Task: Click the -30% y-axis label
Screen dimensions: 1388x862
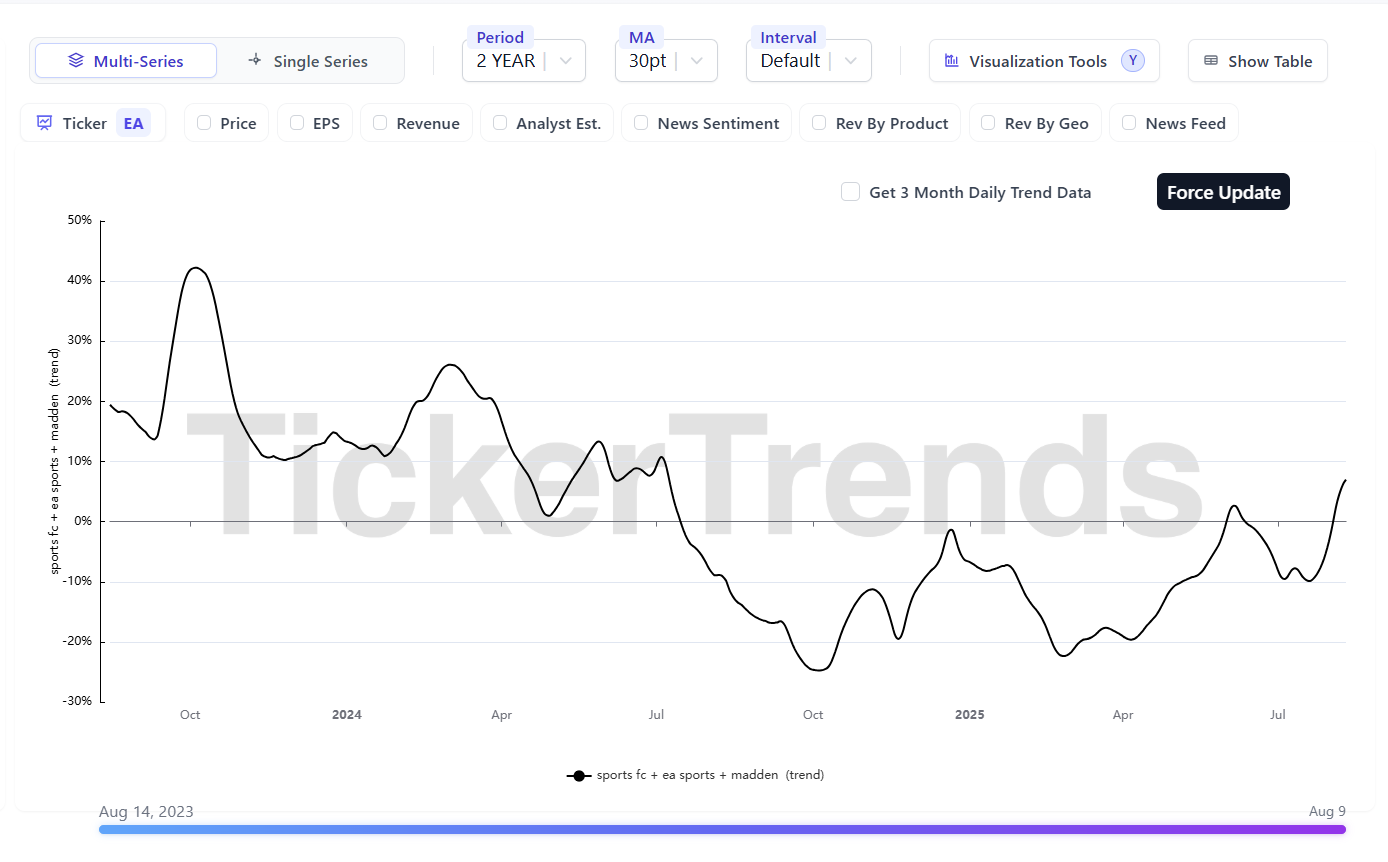Action: 78,701
